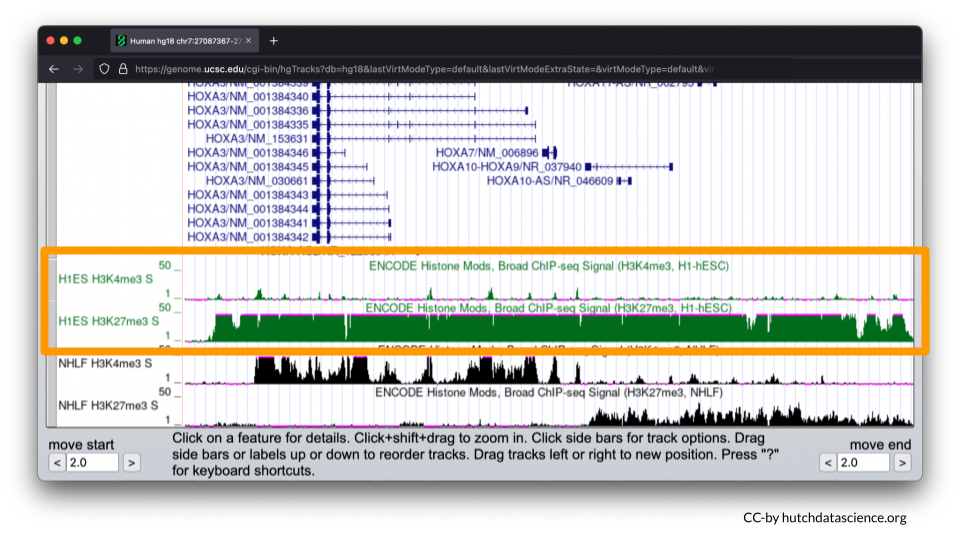Click the NHLF H3K4me3 S track label
This screenshot has height=540, width=960.
point(105,364)
